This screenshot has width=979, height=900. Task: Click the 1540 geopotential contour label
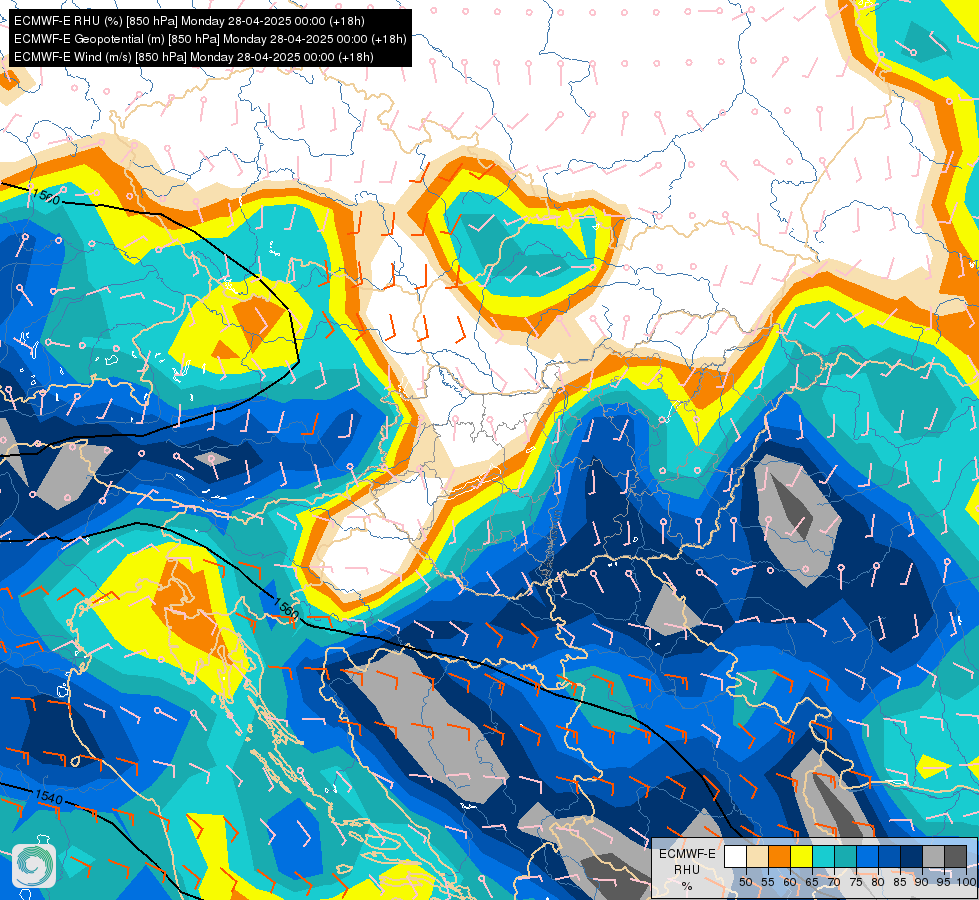pyautogui.click(x=49, y=798)
